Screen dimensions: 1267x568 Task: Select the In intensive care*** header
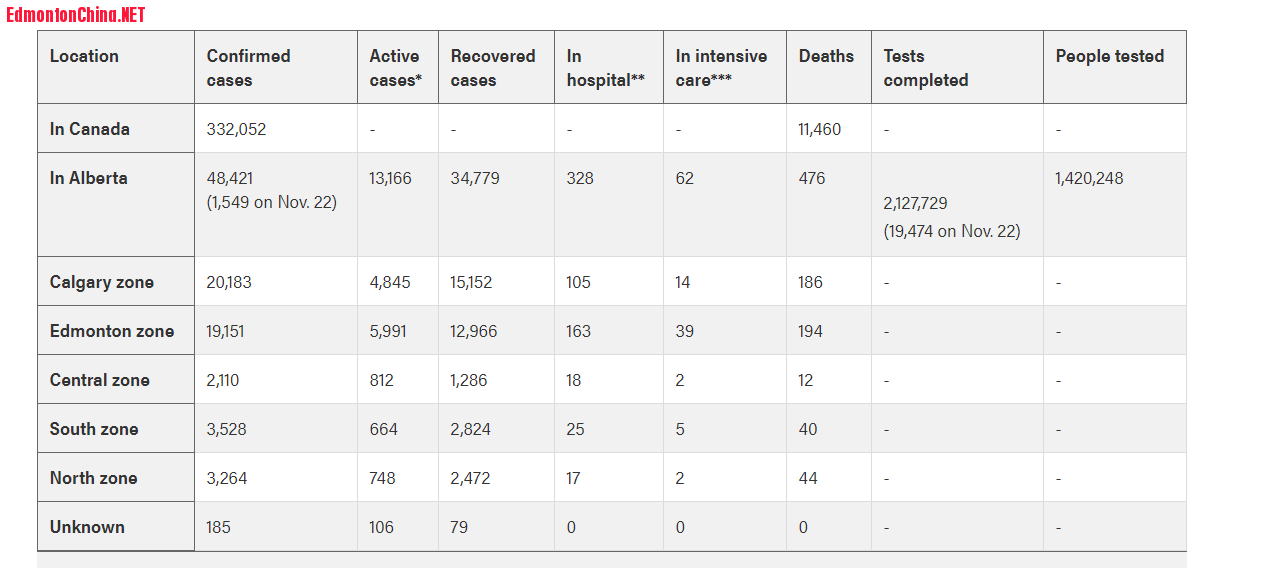[721, 68]
